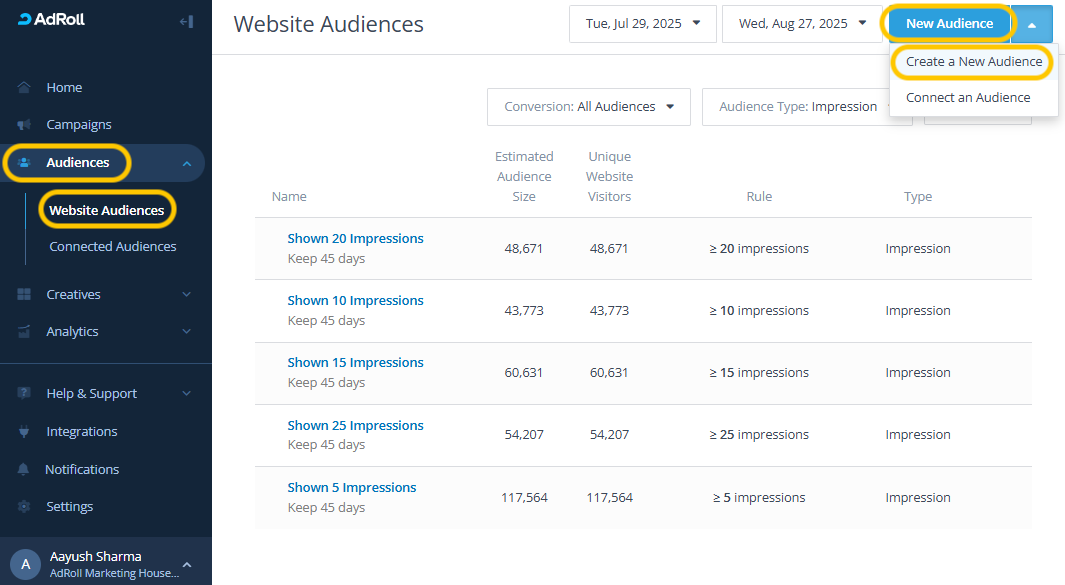The image size is (1065, 585).
Task: Go to Connected Audiences in sidebar
Action: click(x=112, y=247)
